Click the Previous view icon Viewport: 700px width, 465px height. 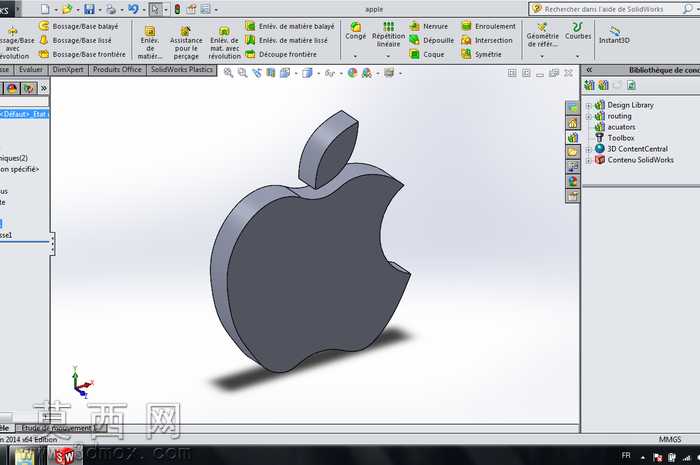pyautogui.click(x=257, y=72)
